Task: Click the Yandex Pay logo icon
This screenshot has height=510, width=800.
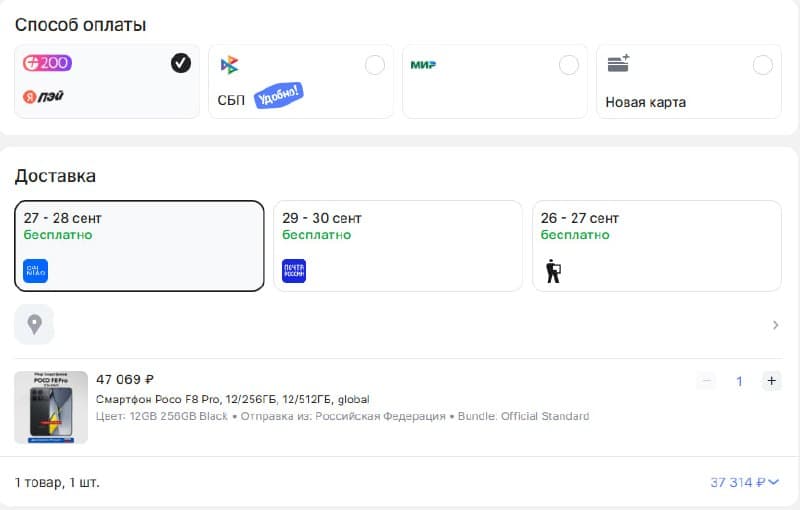Action: coord(43,96)
